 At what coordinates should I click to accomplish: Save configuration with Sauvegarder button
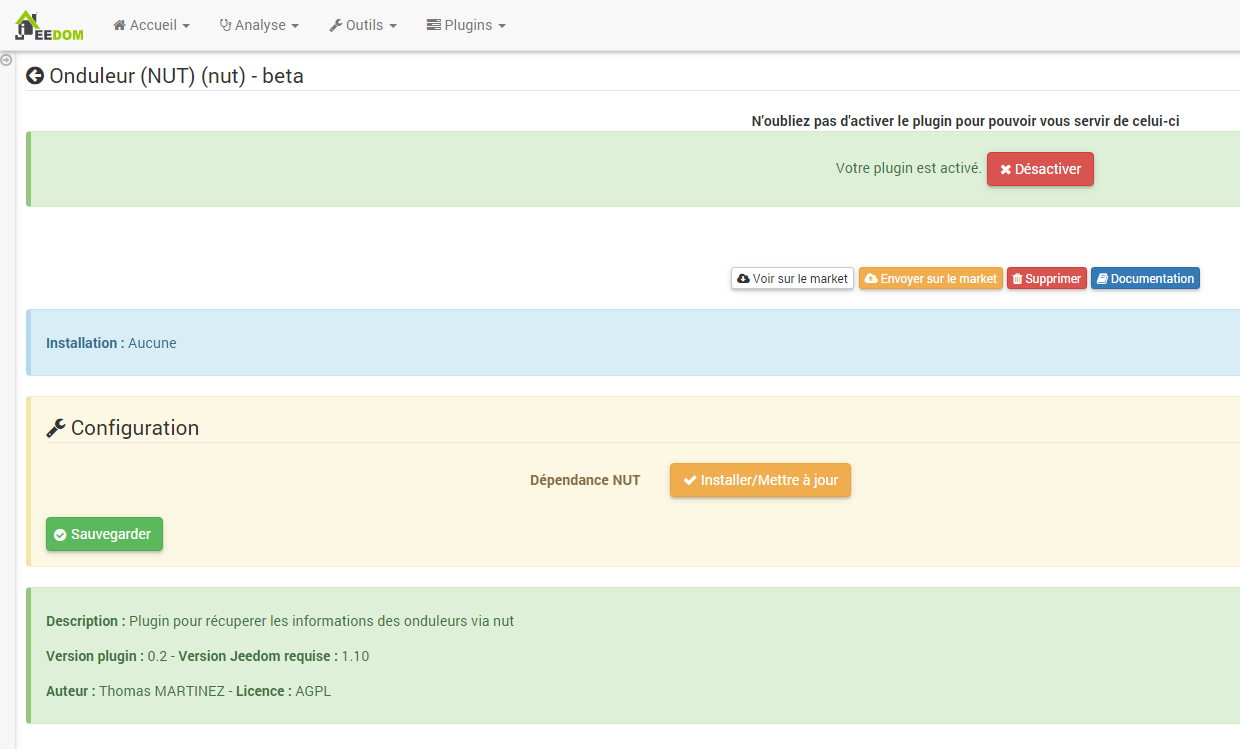click(104, 534)
